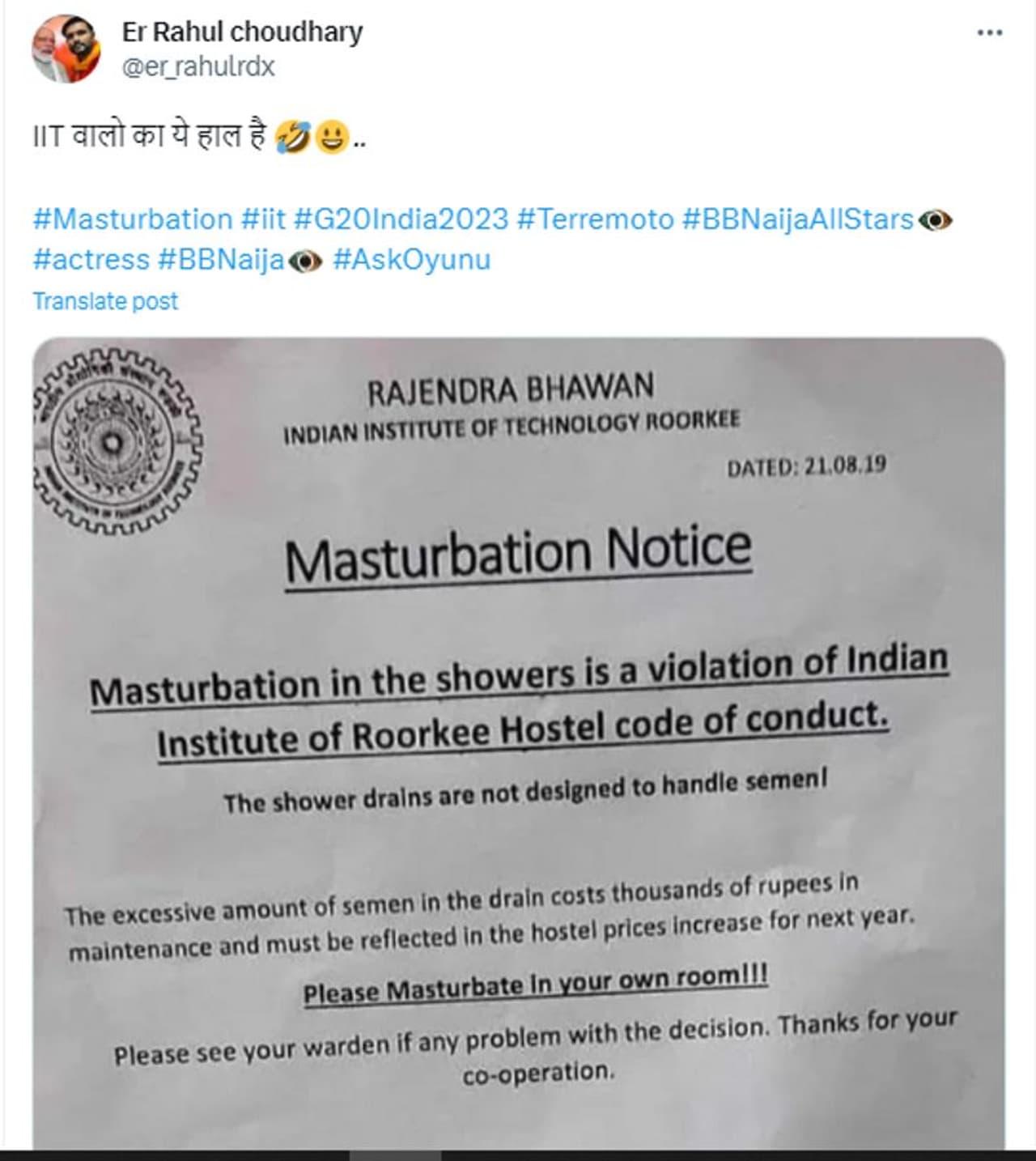This screenshot has width=1036, height=1161.
Task: Open the #BBNaija hashtag on second line
Action: (x=222, y=260)
